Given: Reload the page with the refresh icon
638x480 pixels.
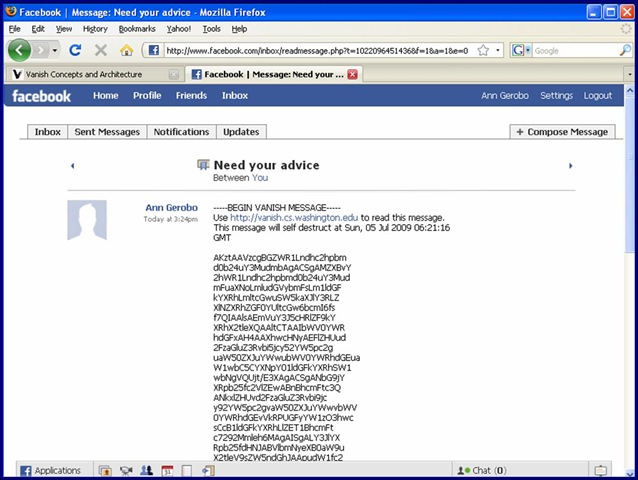Looking at the screenshot, I should point(75,50).
